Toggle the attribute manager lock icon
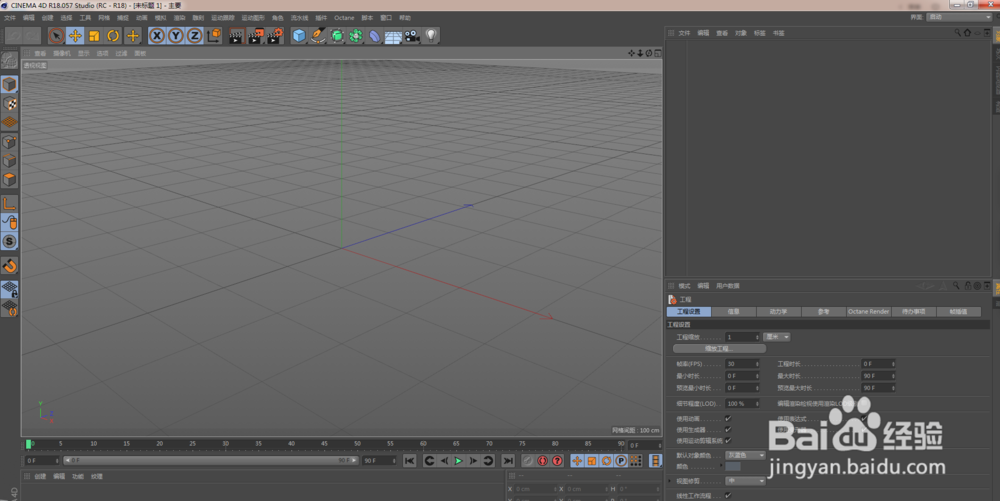This screenshot has height=501, width=1000. 967,286
